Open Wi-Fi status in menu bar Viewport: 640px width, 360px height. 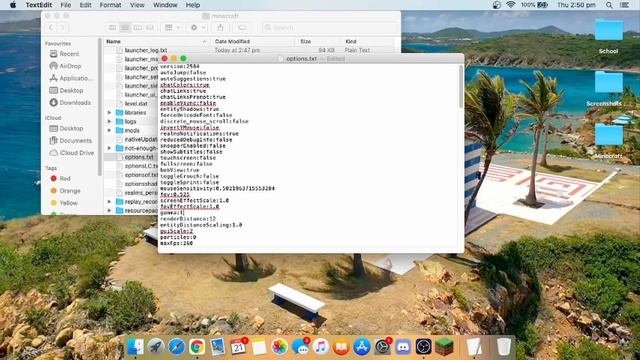pos(511,5)
